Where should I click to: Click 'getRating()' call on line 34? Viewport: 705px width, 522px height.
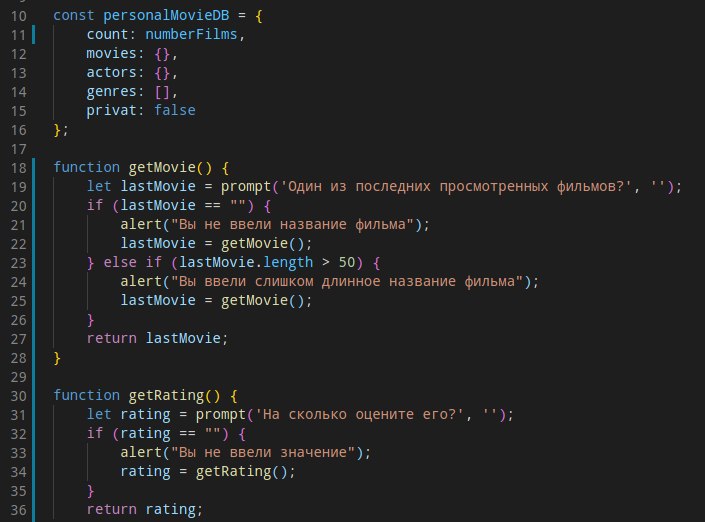coord(241,471)
